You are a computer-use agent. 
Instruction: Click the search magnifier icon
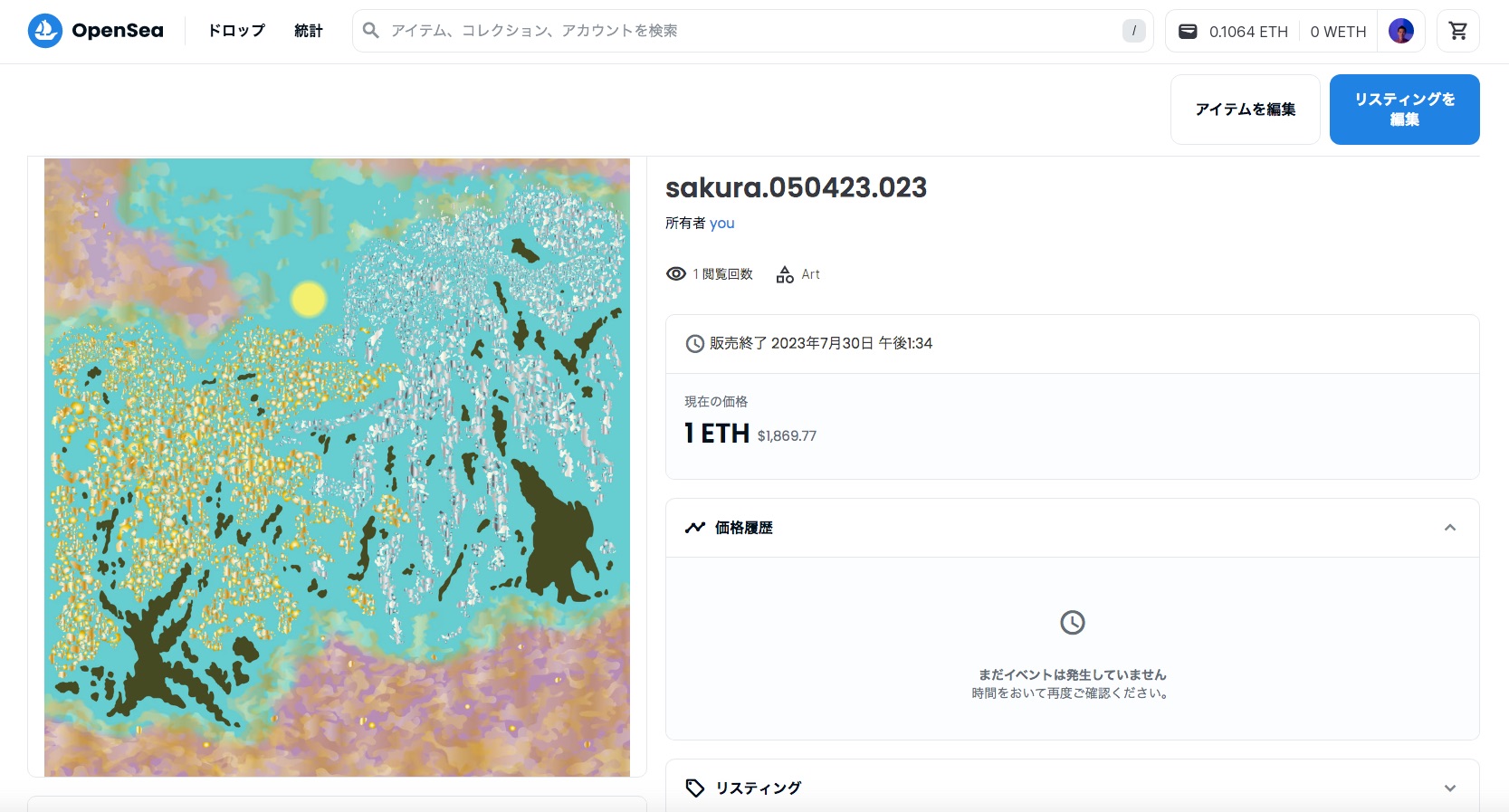370,31
